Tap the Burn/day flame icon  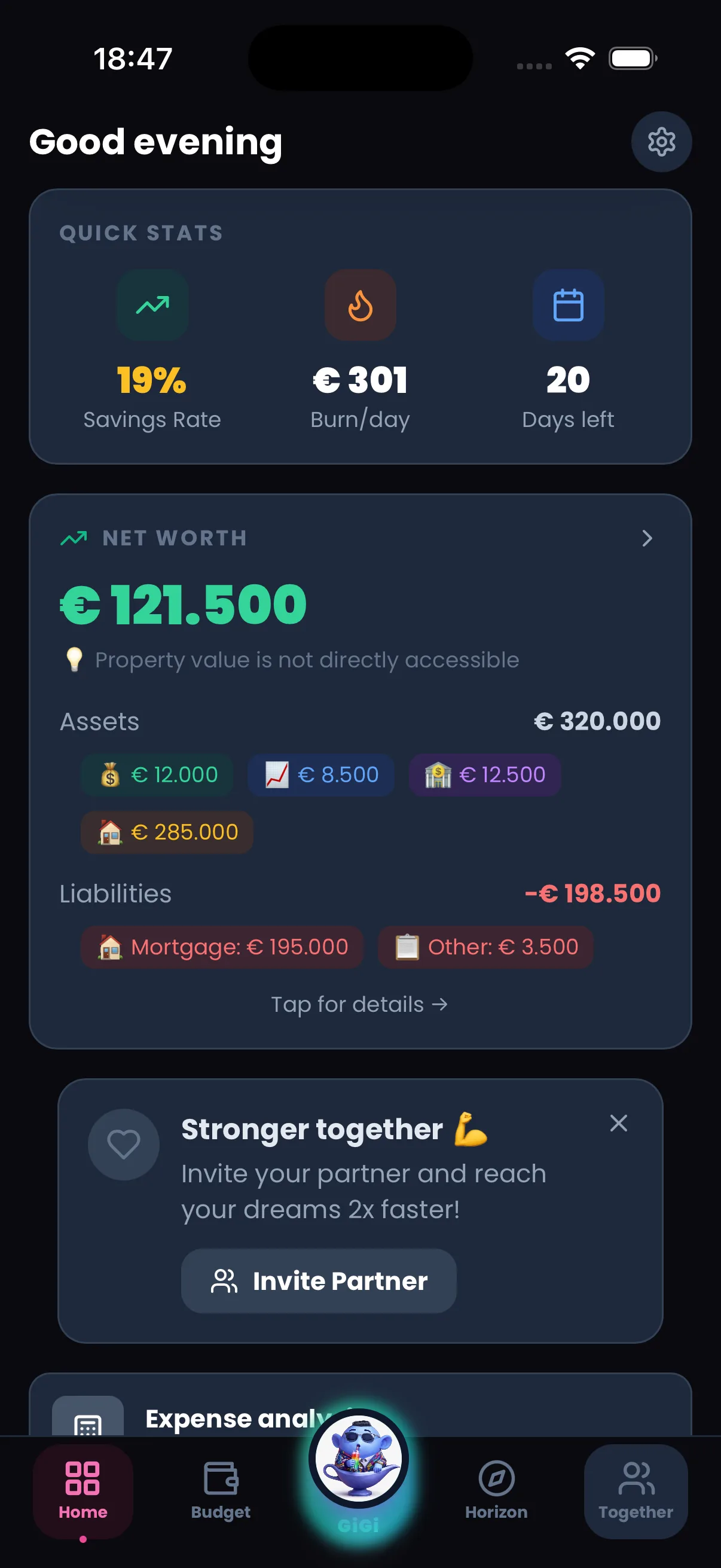[360, 306]
